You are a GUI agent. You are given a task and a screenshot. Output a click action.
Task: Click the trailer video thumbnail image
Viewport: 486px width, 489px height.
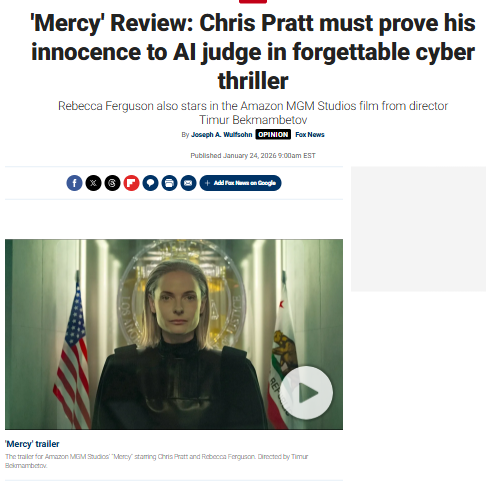click(x=174, y=334)
